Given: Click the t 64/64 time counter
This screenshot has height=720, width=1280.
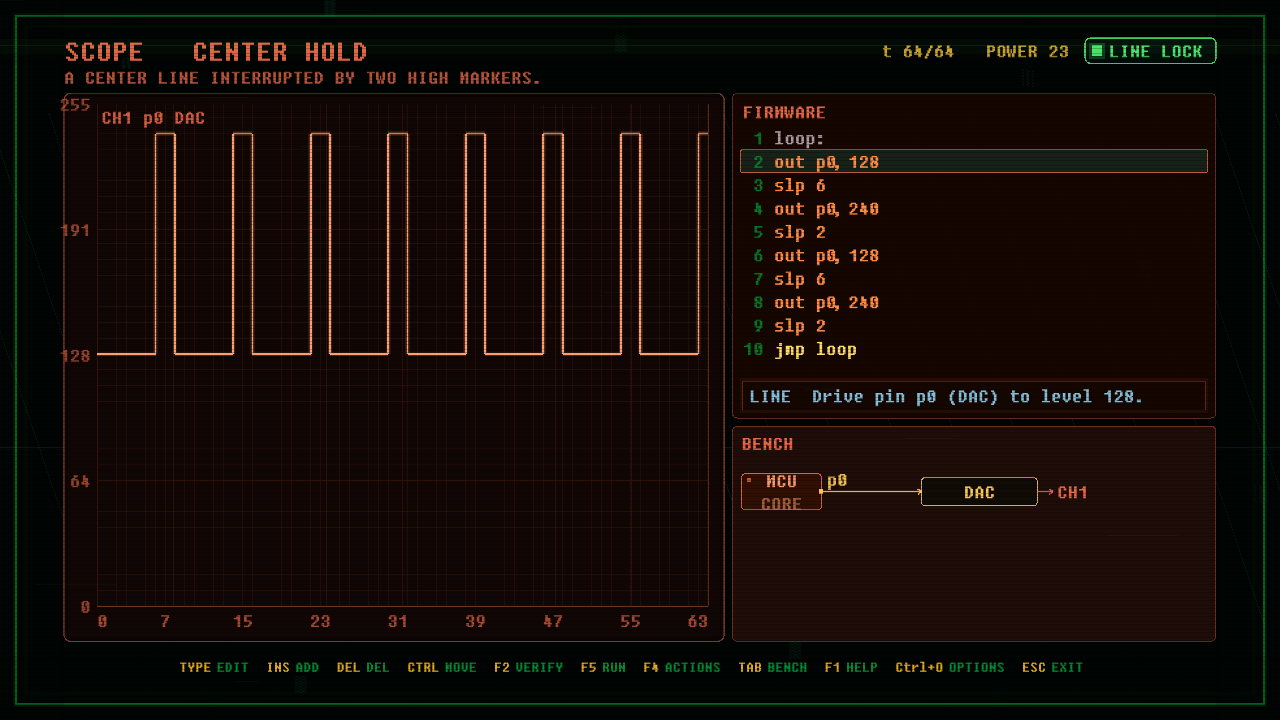Looking at the screenshot, I should point(918,51).
